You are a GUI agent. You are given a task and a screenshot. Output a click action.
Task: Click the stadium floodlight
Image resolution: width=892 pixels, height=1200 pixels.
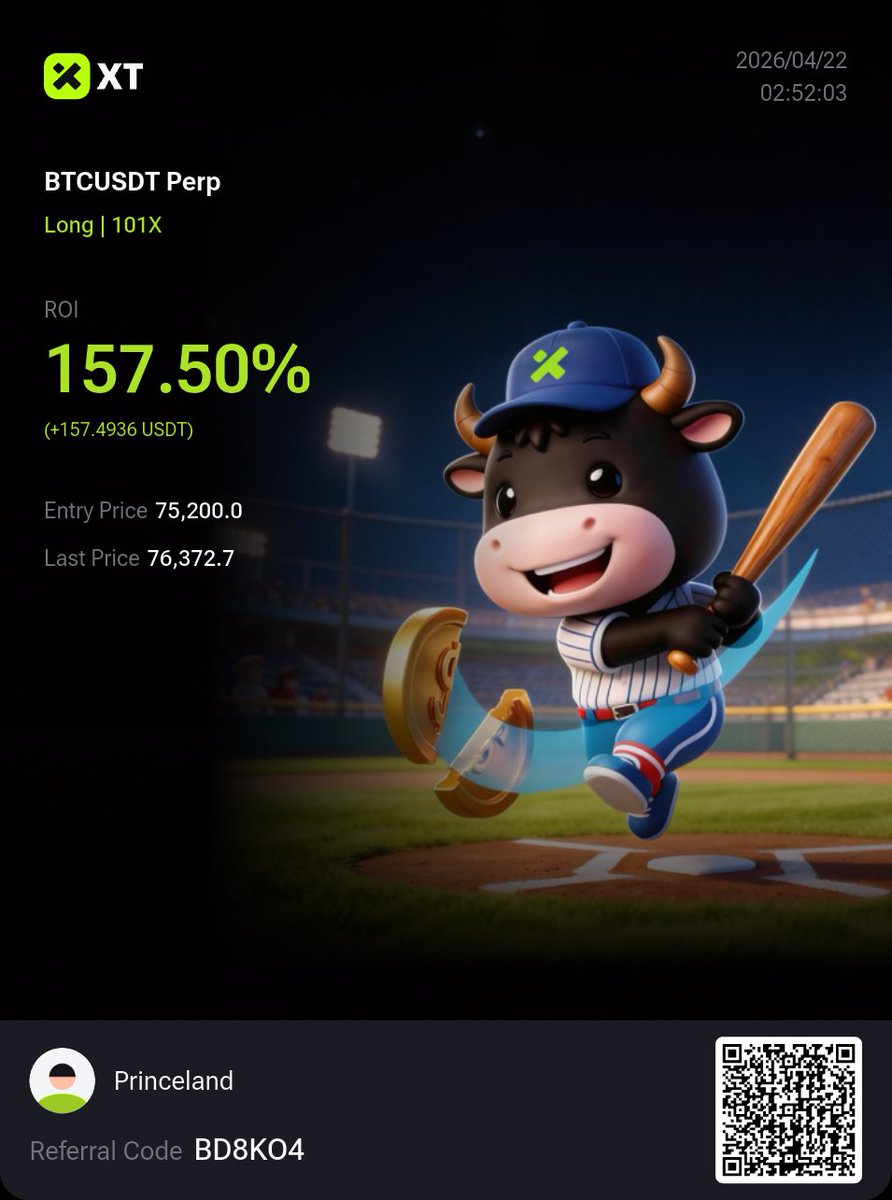tap(354, 433)
